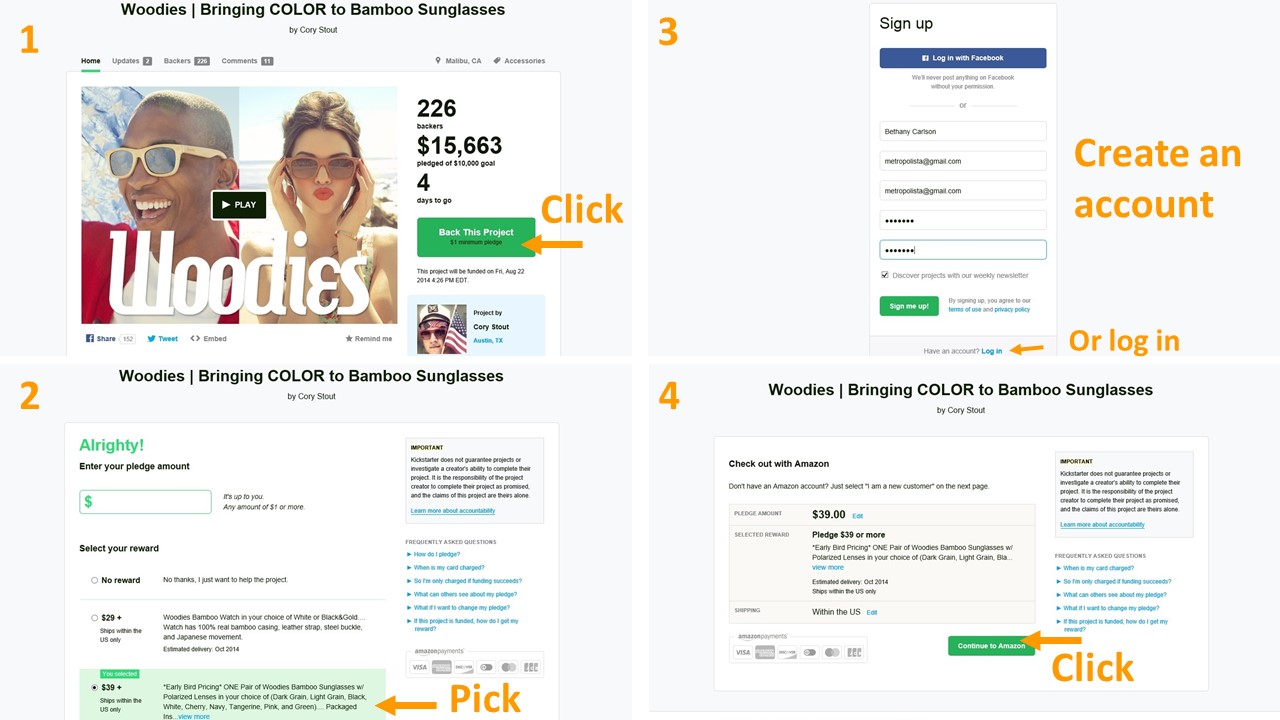Click the Malibu, CA location pin
Screen dimensions: 1280x720
438,61
